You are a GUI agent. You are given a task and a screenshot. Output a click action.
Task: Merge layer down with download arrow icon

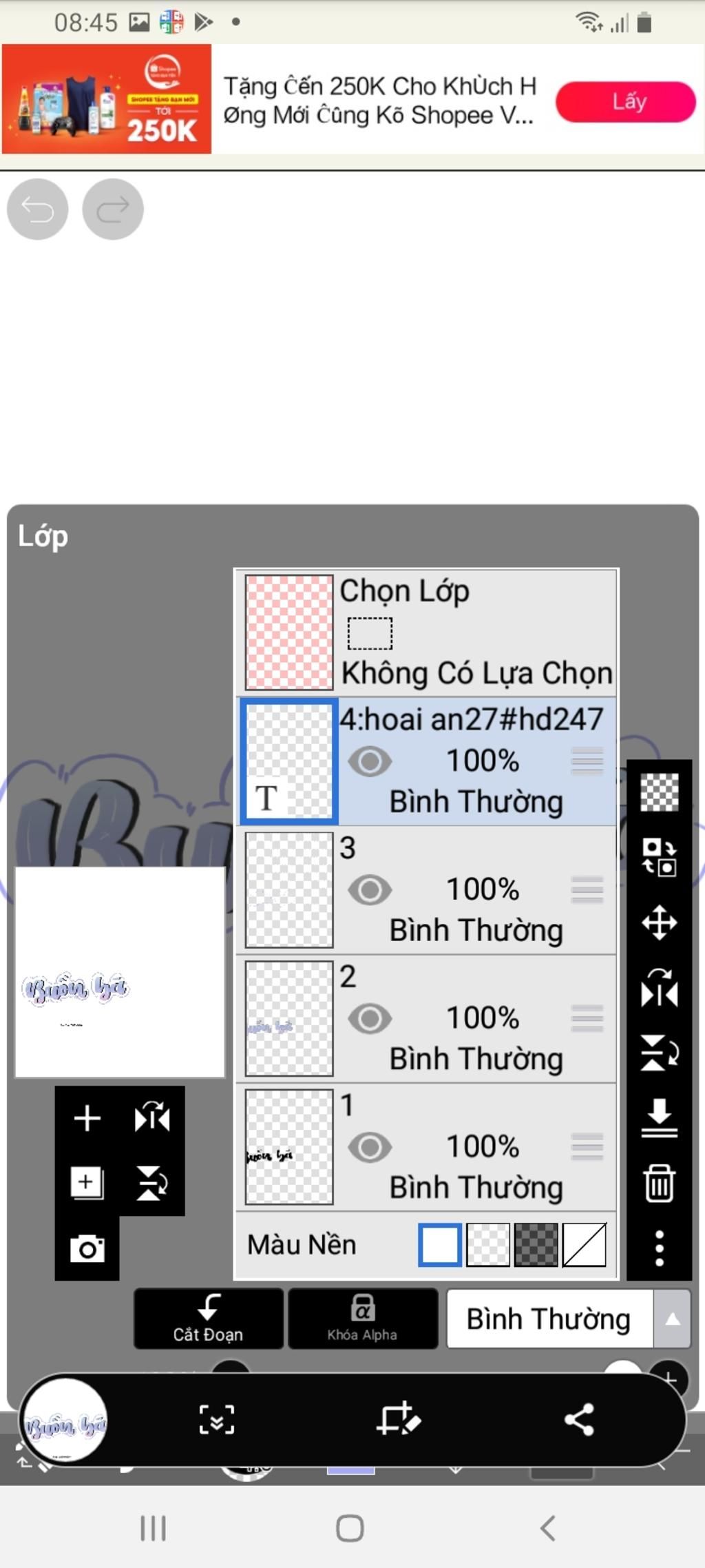(x=659, y=1117)
